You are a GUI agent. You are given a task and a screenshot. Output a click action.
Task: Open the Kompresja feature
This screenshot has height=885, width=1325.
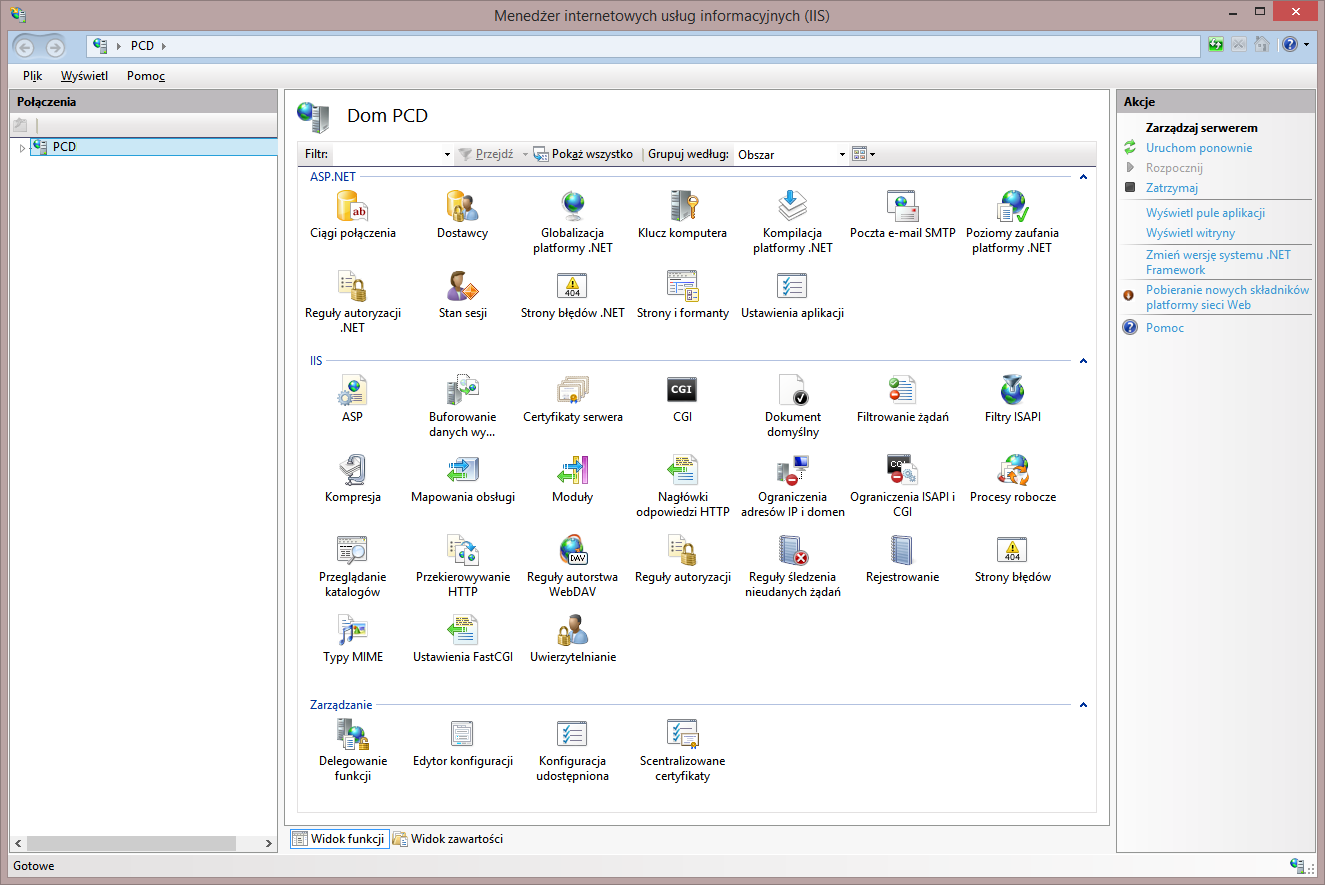(x=353, y=479)
